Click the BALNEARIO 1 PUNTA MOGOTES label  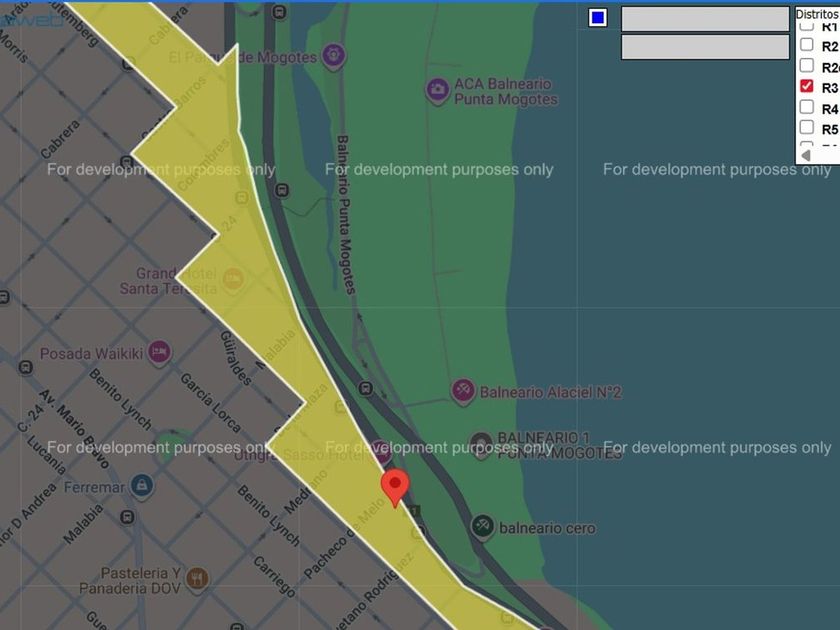tap(559, 446)
